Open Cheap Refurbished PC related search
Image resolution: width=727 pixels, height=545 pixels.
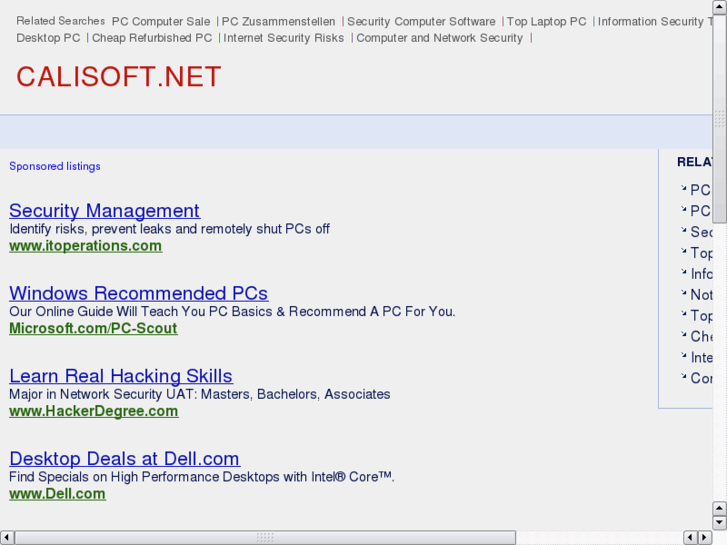152,38
